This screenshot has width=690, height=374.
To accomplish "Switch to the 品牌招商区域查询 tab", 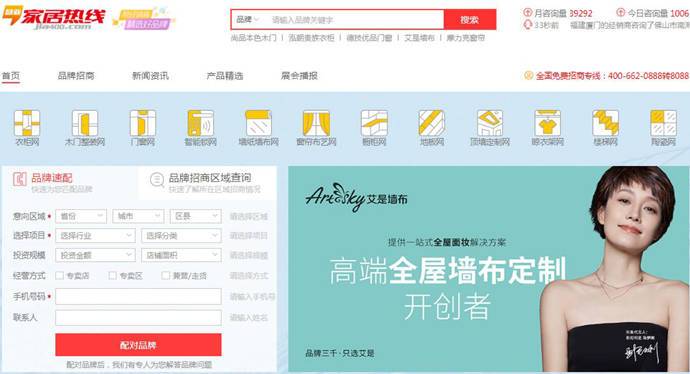I will coord(207,182).
